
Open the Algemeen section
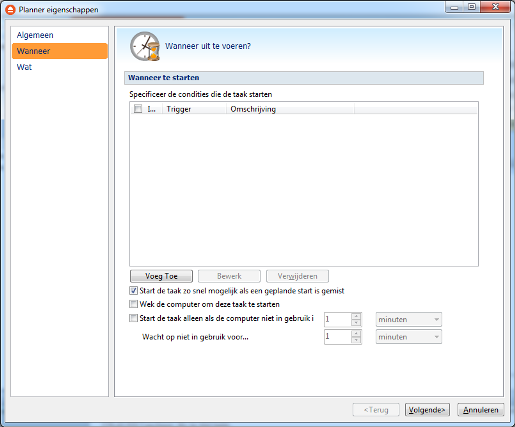pos(35,35)
